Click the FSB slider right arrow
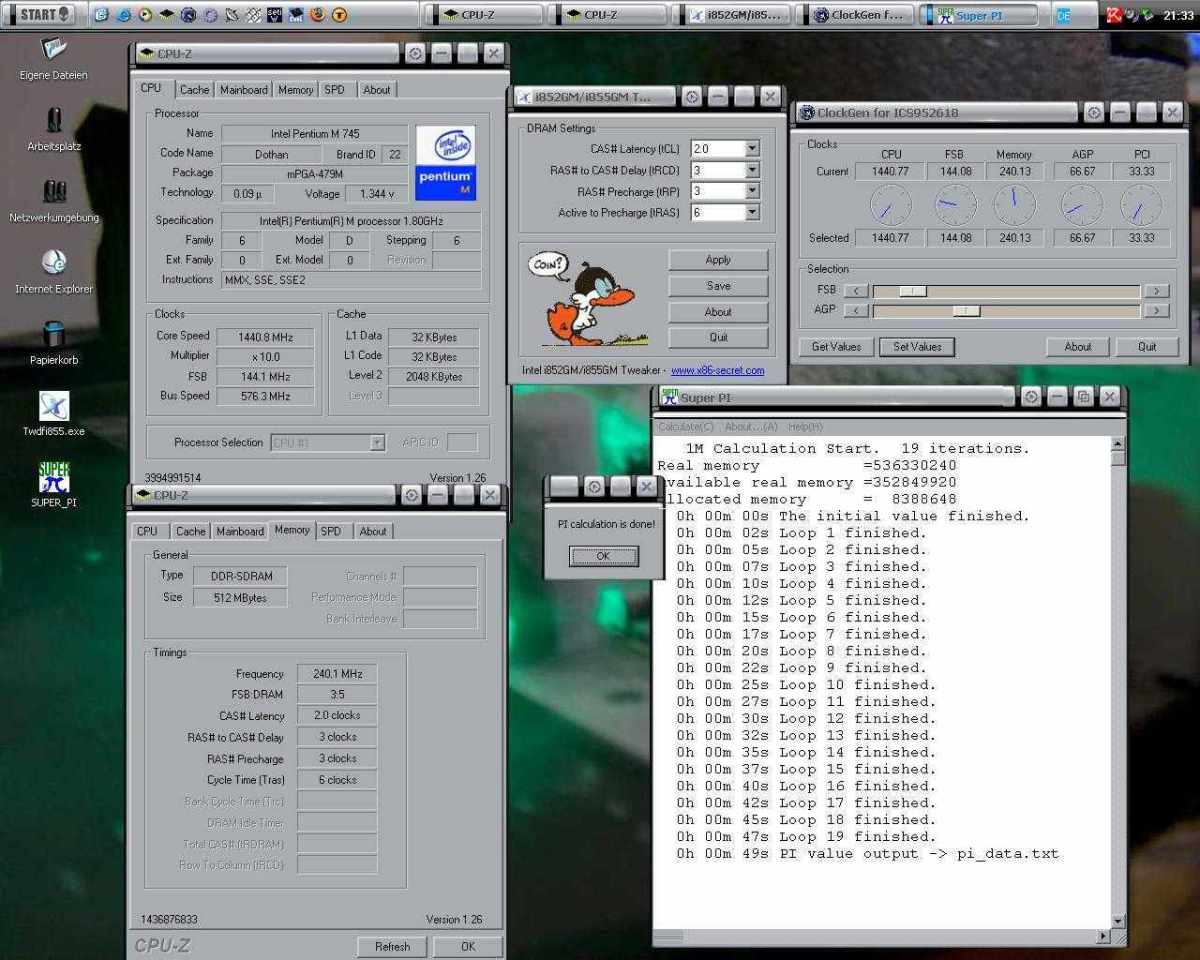The height and width of the screenshot is (960, 1200). [x=1156, y=291]
